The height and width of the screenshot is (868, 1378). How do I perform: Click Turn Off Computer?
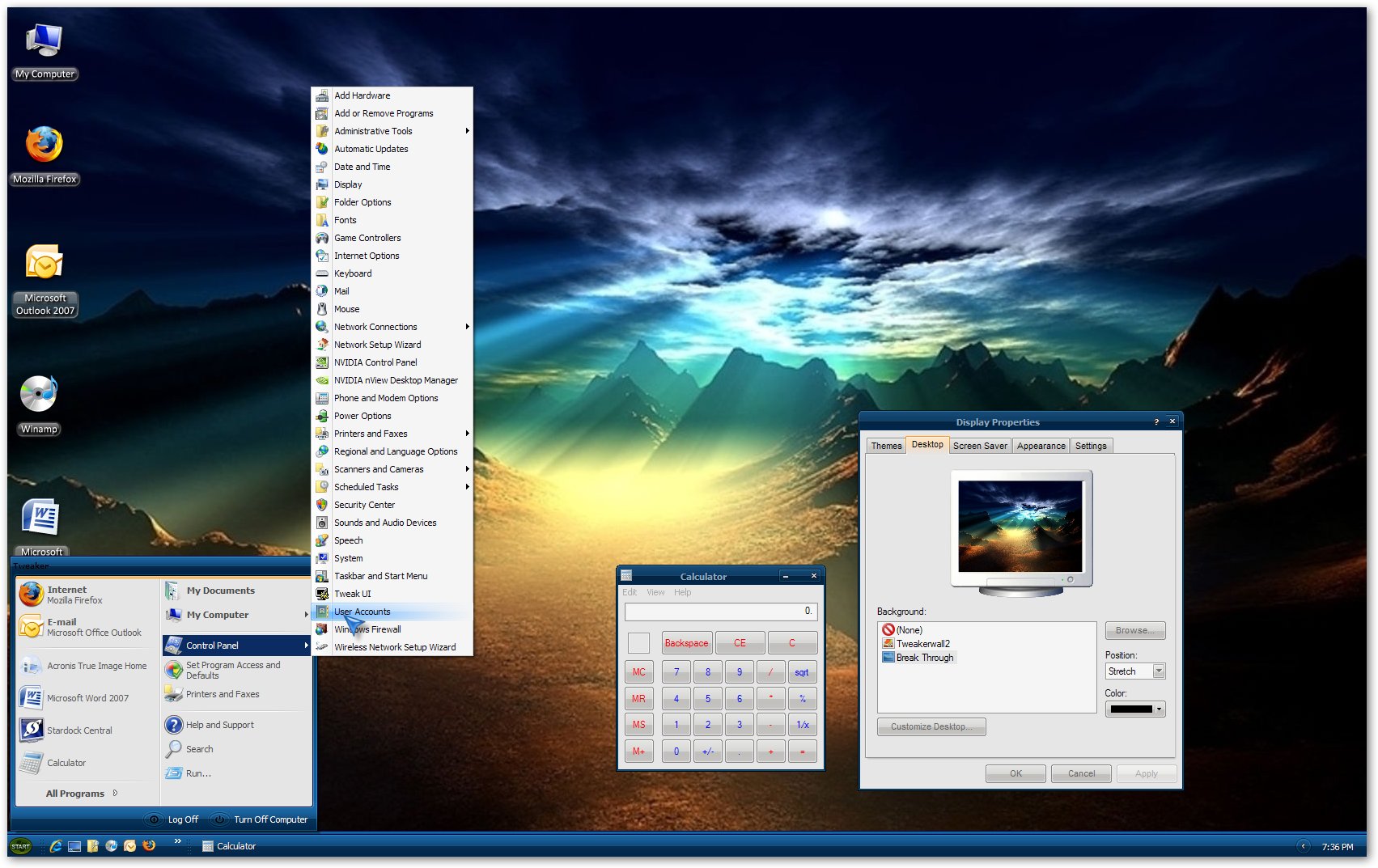(x=270, y=819)
